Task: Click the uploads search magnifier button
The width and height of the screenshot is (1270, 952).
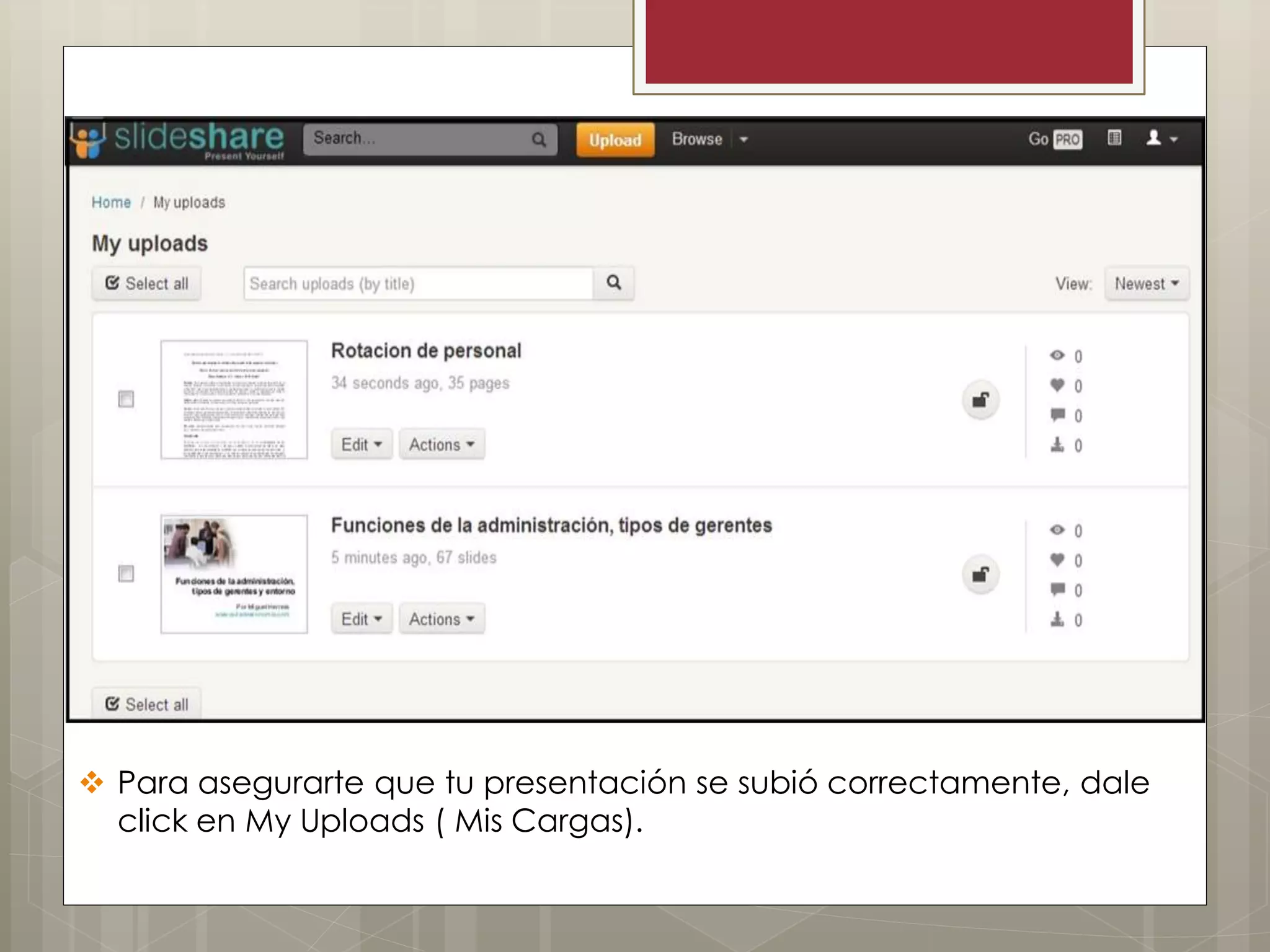Action: 614,283
